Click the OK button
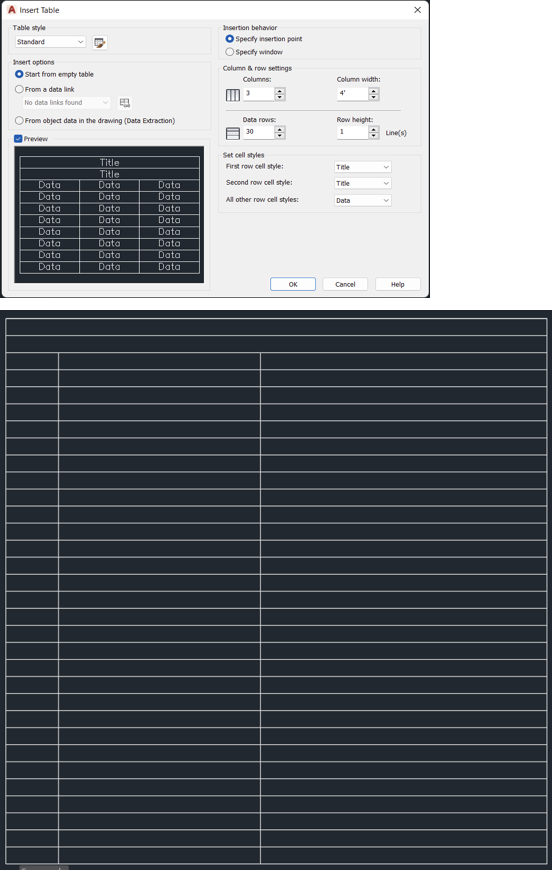The image size is (552, 870). coord(293,284)
